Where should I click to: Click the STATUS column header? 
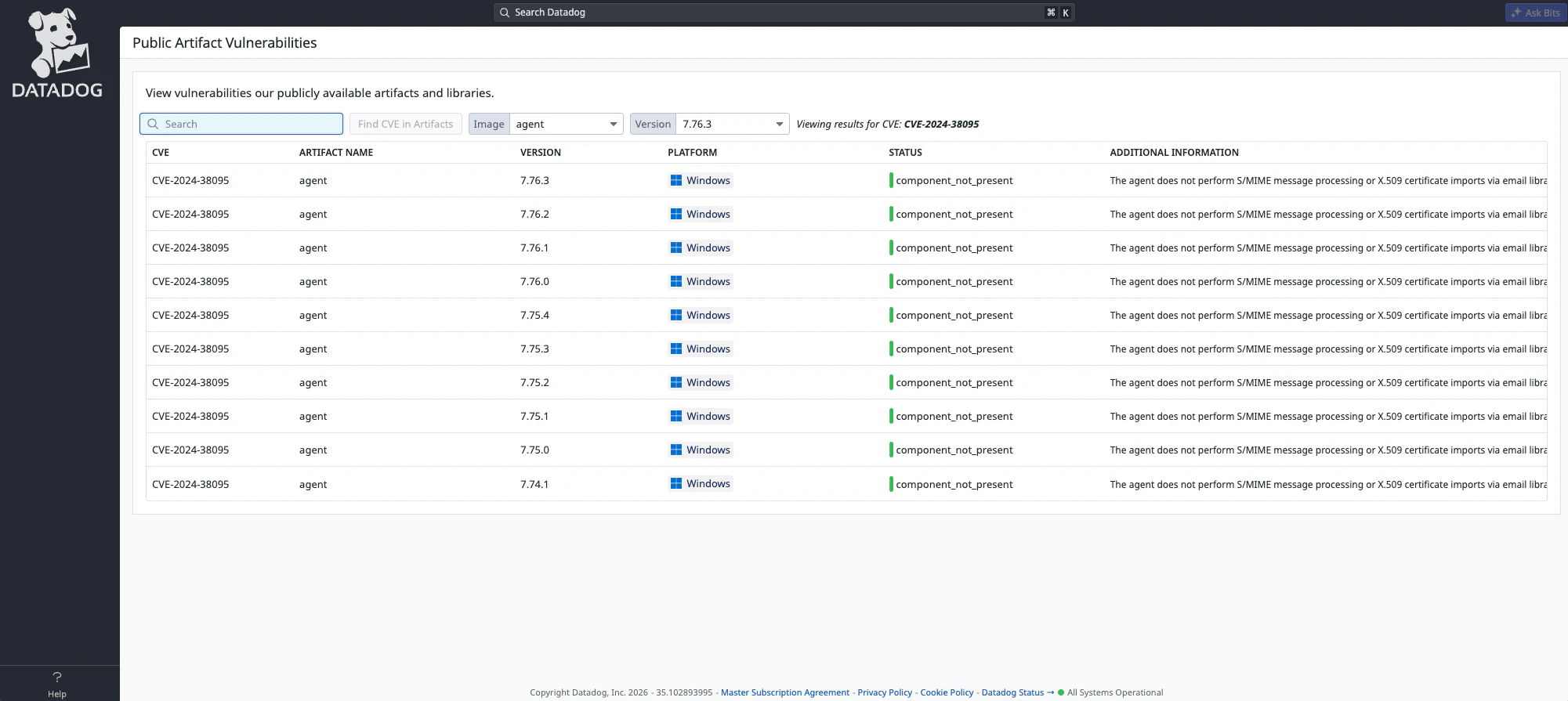tap(905, 153)
